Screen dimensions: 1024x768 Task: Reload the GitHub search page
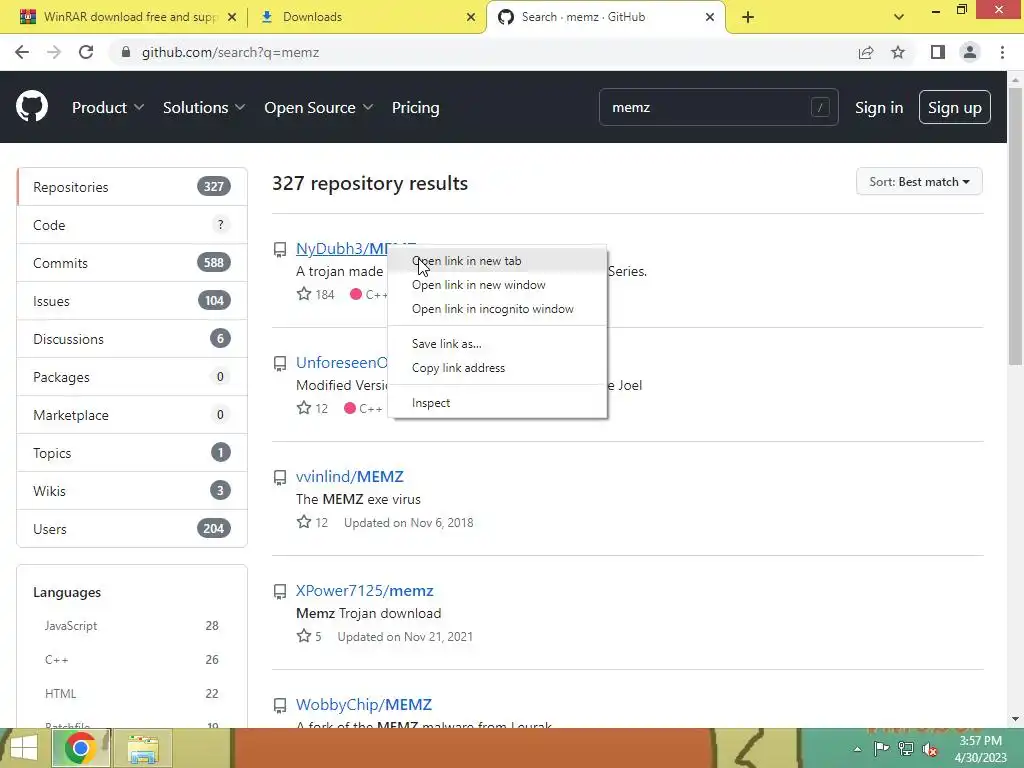[x=86, y=52]
